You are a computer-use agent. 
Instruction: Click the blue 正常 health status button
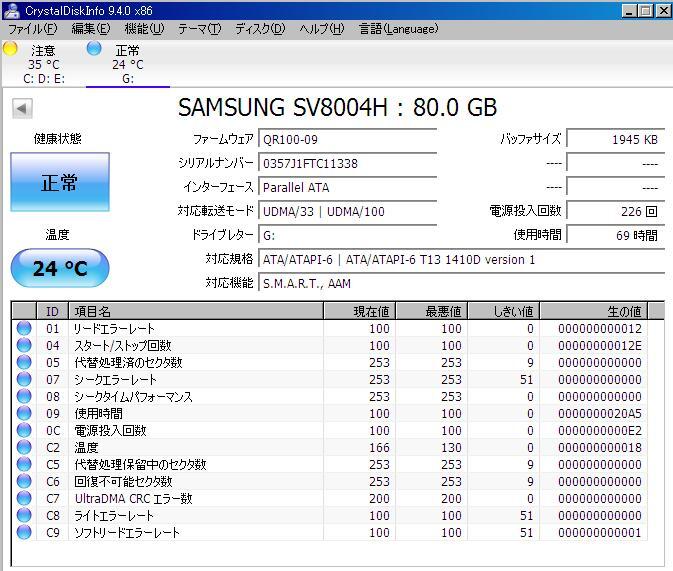pos(60,182)
